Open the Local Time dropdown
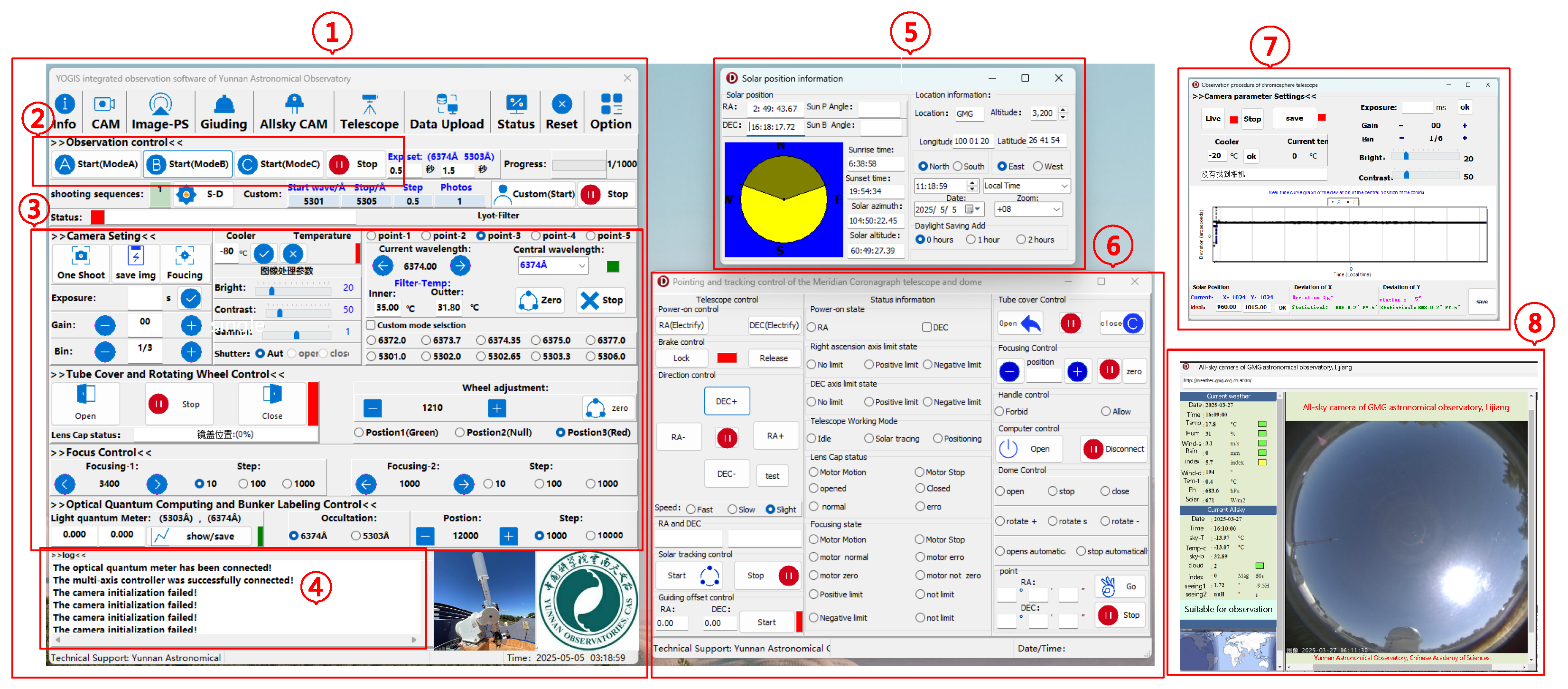 coord(1064,186)
